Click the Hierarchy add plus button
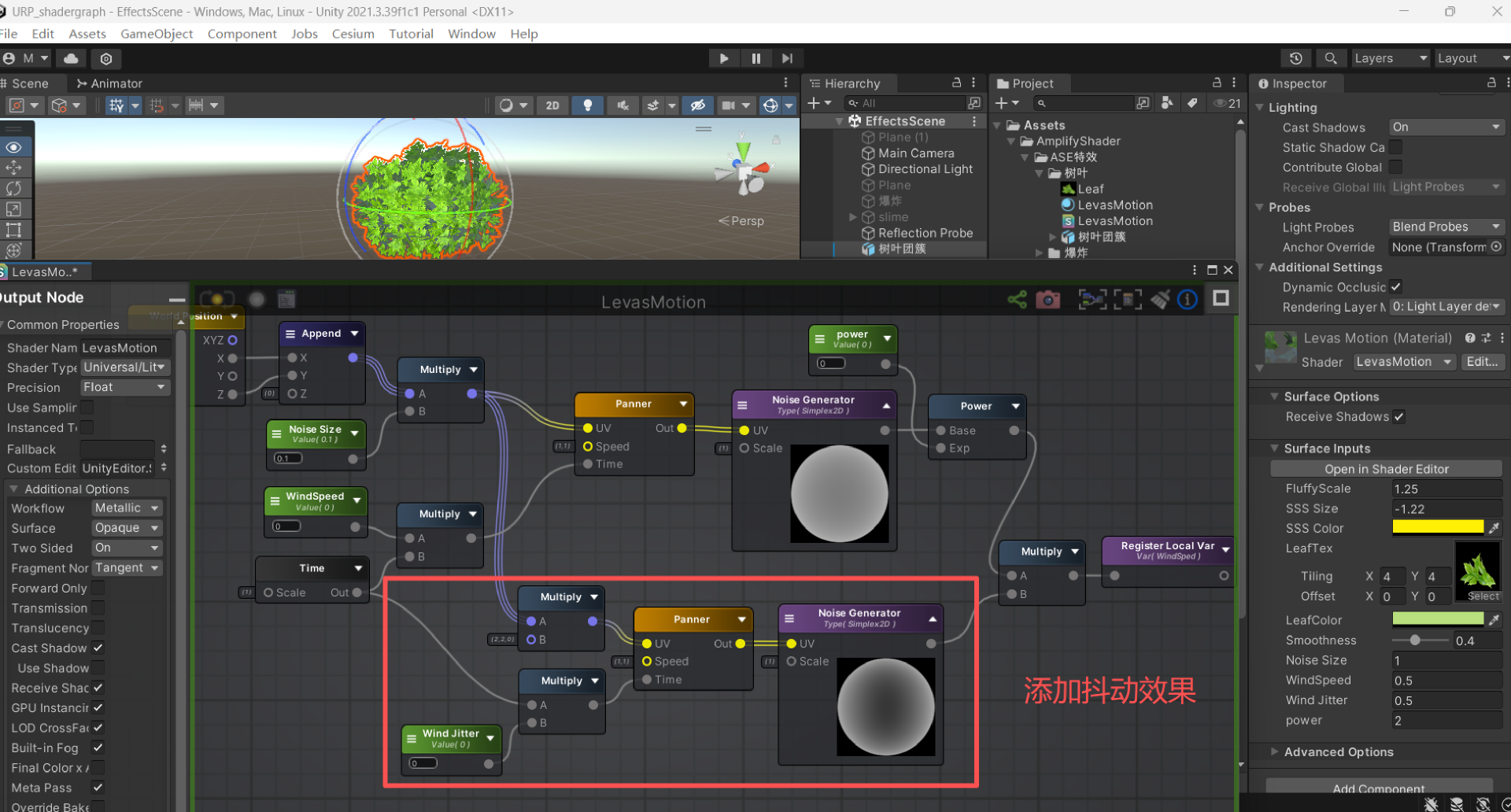Screen dimensions: 1511x812 815,103
